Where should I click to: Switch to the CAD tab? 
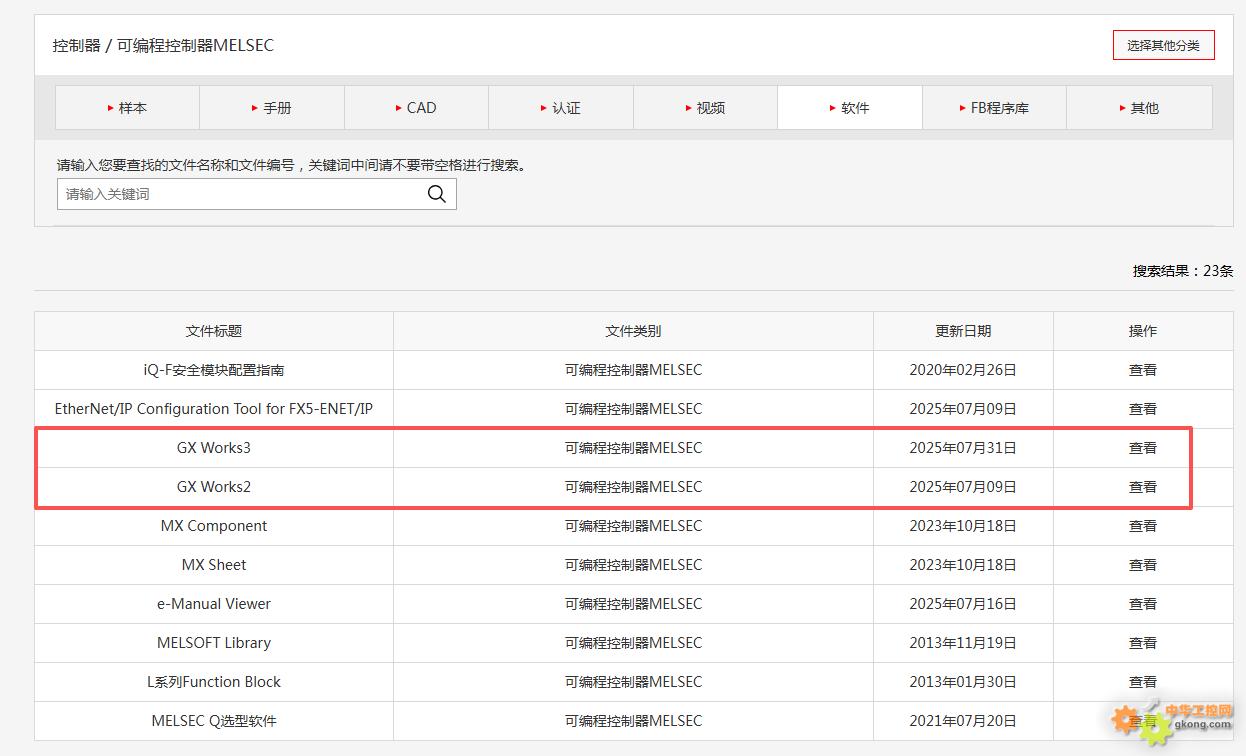416,108
